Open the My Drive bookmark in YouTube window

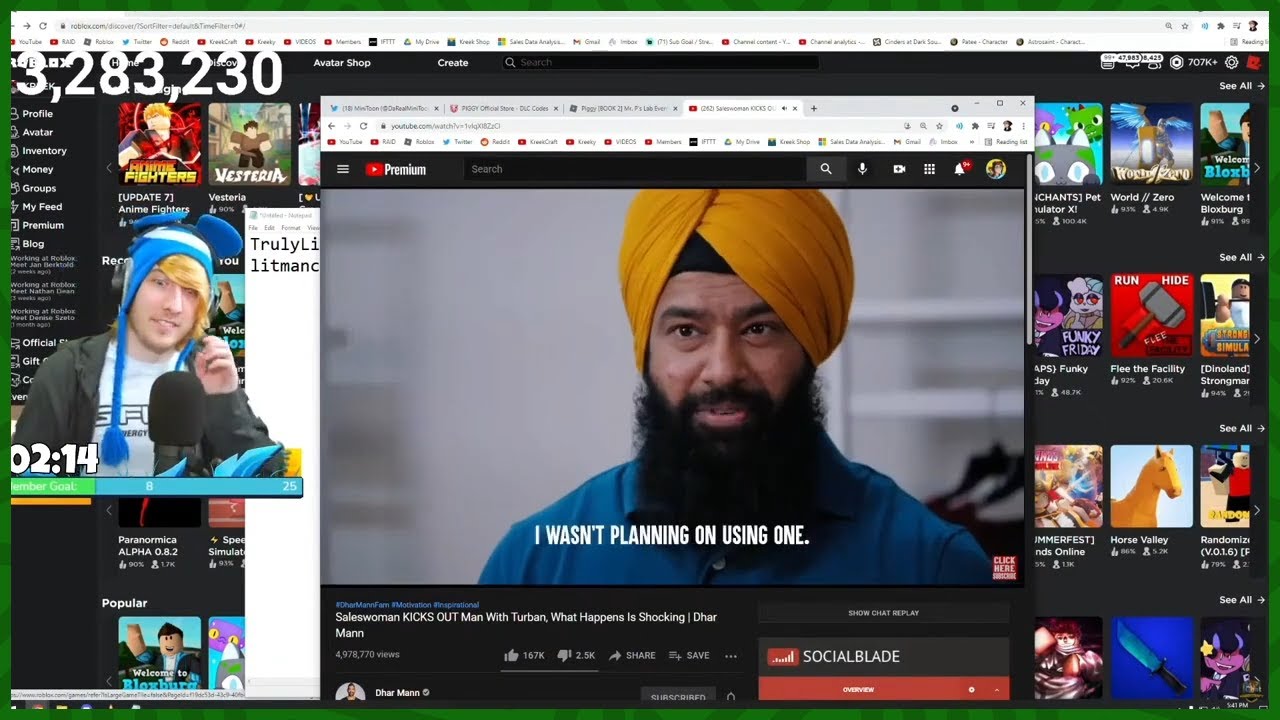pyautogui.click(x=743, y=142)
